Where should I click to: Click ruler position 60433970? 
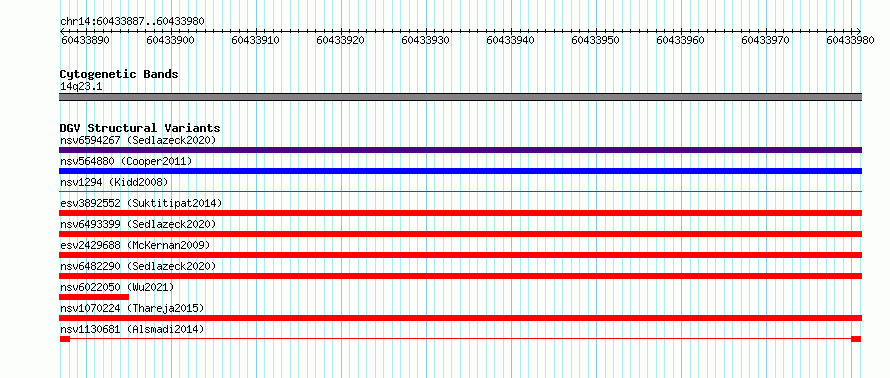point(766,40)
